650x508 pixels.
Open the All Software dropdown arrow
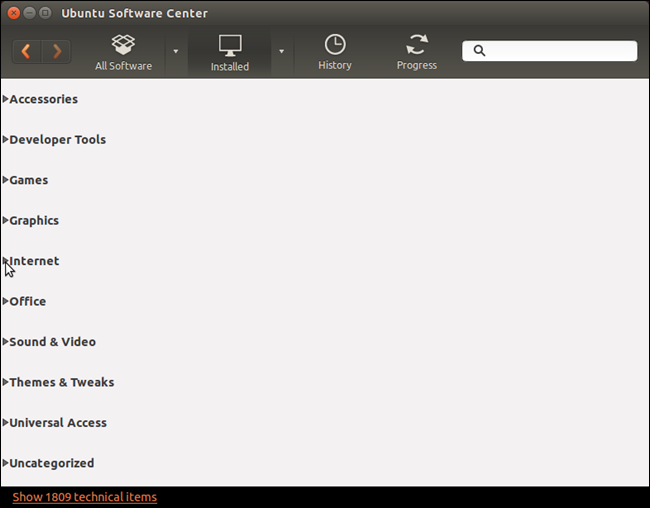[x=176, y=51]
